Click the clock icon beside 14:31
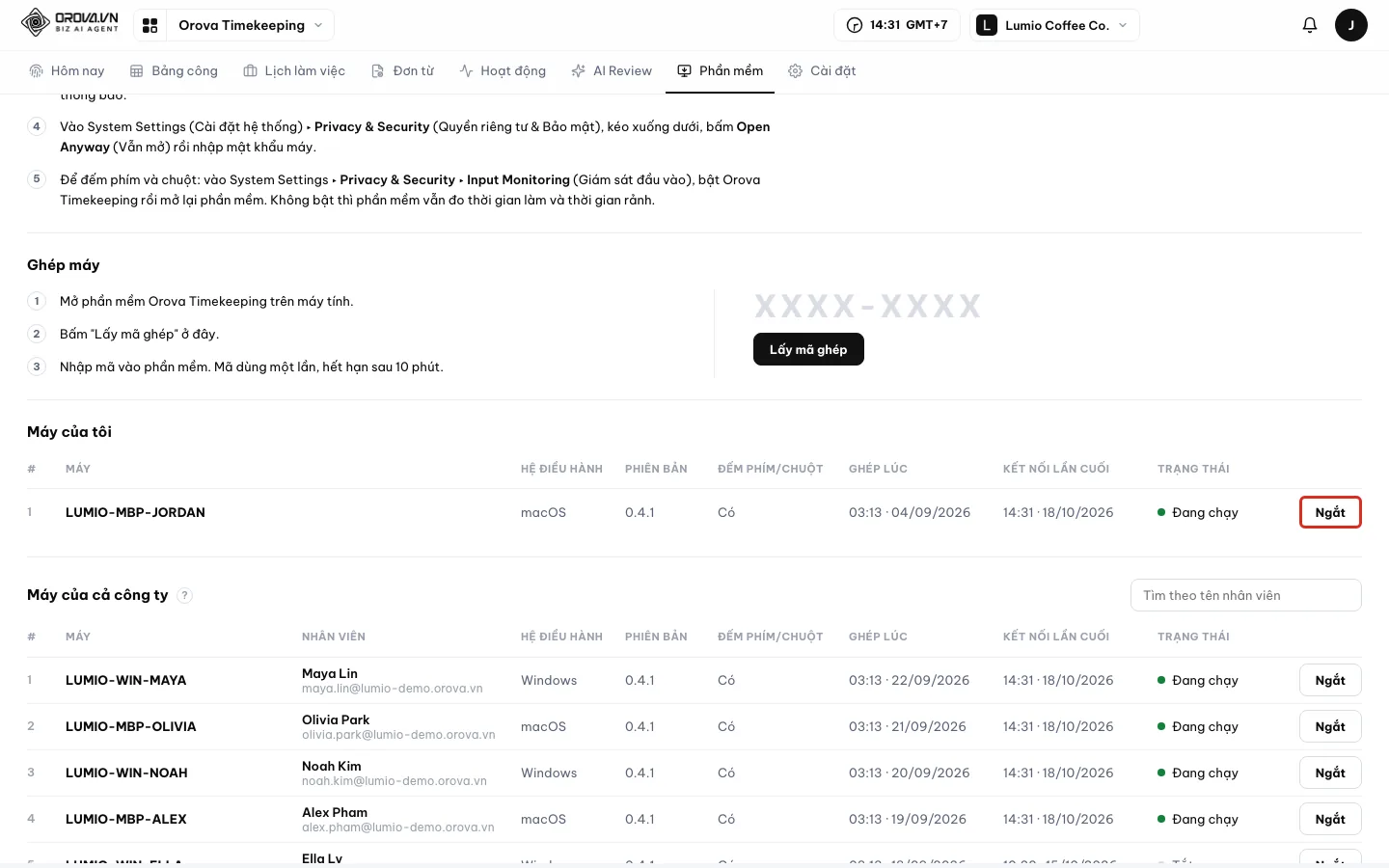 coord(855,25)
